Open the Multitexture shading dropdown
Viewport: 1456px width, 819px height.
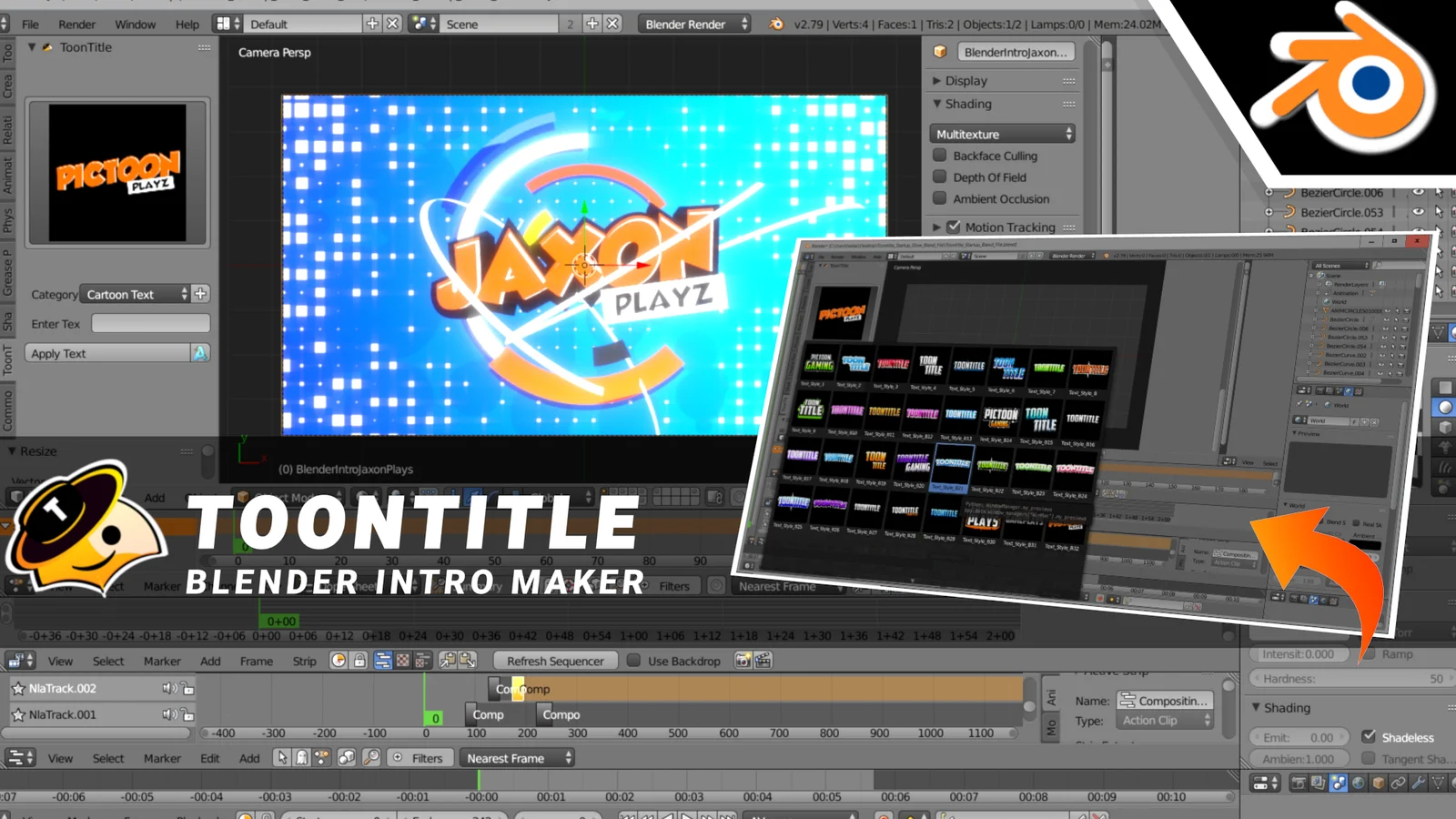[x=1002, y=134]
